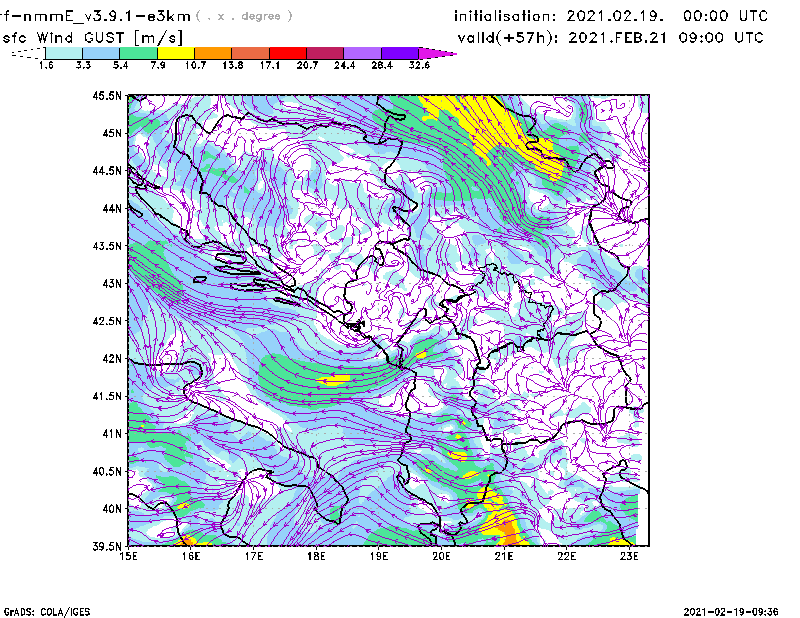800x618 pixels.
Task: Click the 16E longitude label
Action: [191, 556]
